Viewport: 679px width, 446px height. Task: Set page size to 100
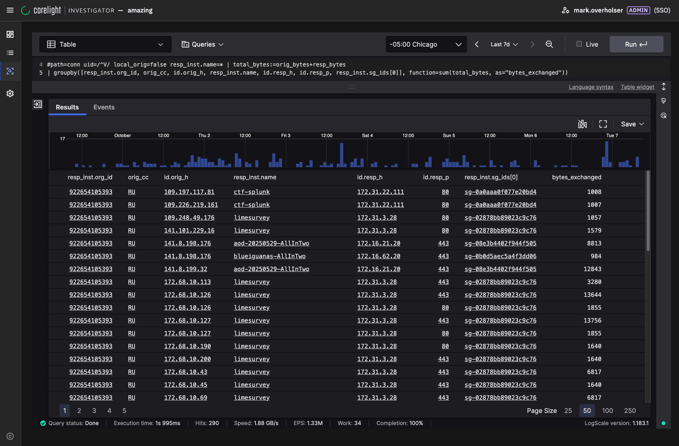pos(607,410)
